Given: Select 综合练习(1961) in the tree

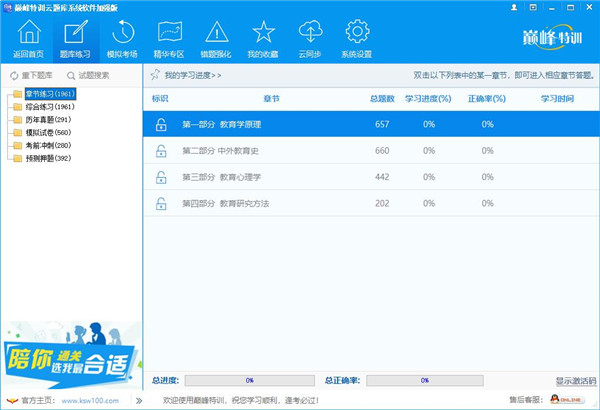Looking at the screenshot, I should point(50,107).
